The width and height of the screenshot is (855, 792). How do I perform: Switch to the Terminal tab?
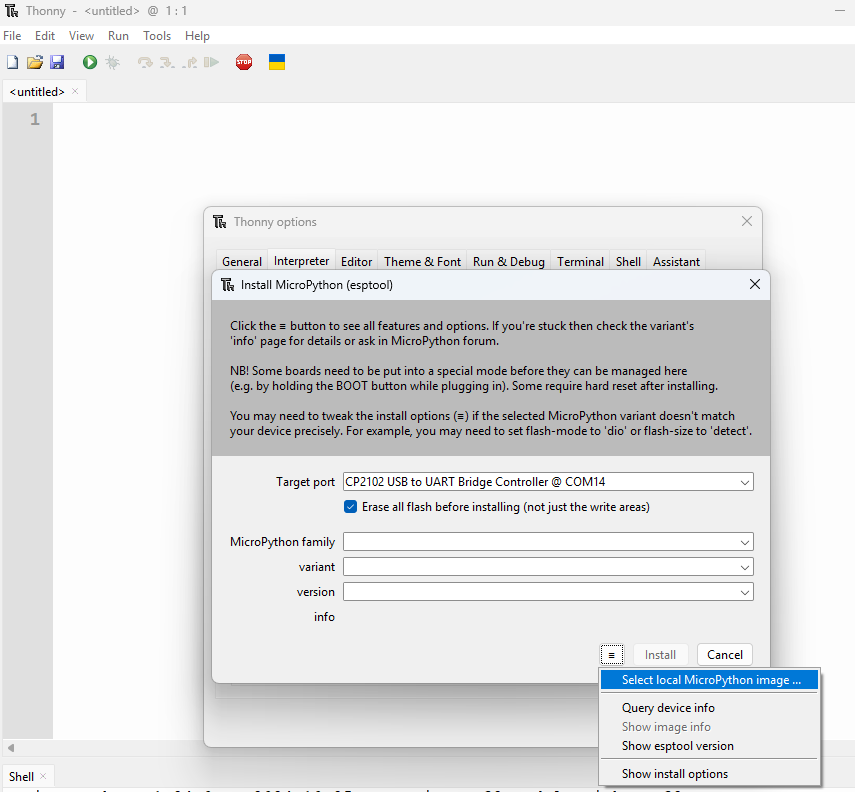[580, 262]
